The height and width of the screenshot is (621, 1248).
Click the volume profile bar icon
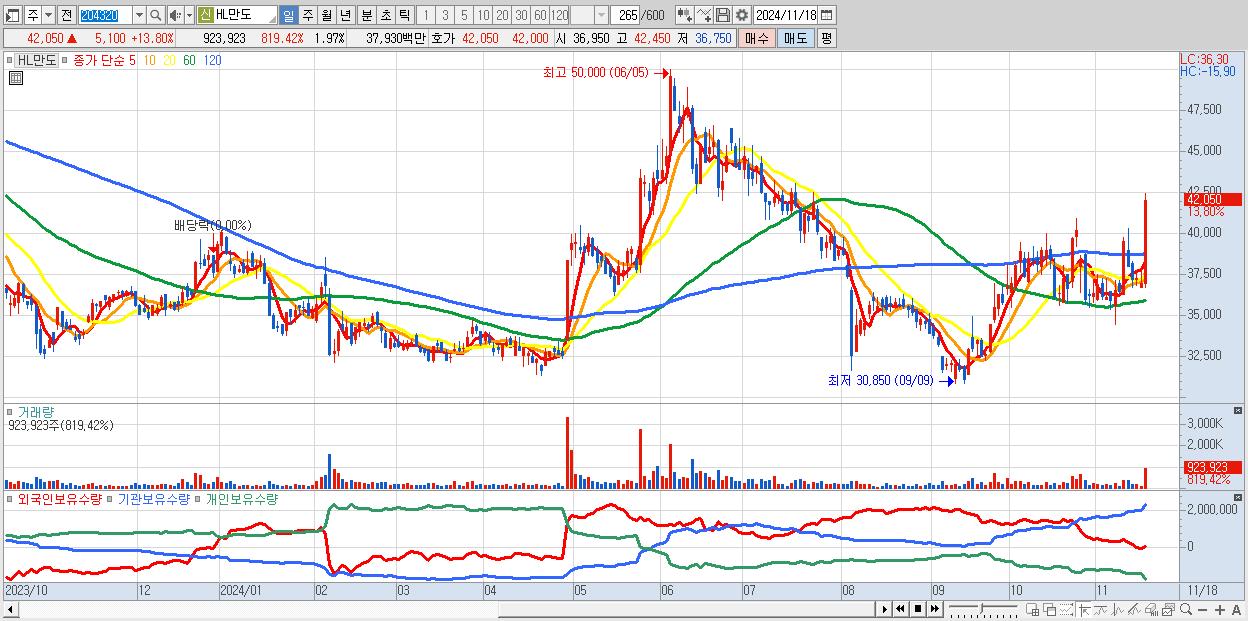(x=1152, y=610)
